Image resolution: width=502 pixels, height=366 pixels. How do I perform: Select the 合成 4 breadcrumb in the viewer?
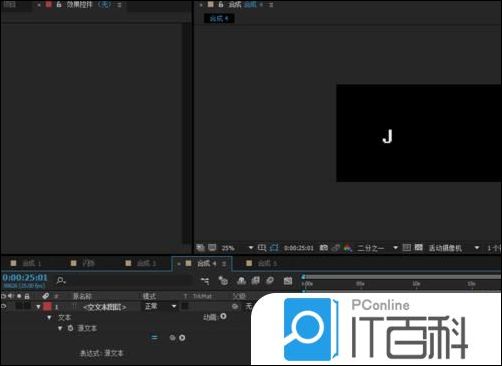[219, 18]
